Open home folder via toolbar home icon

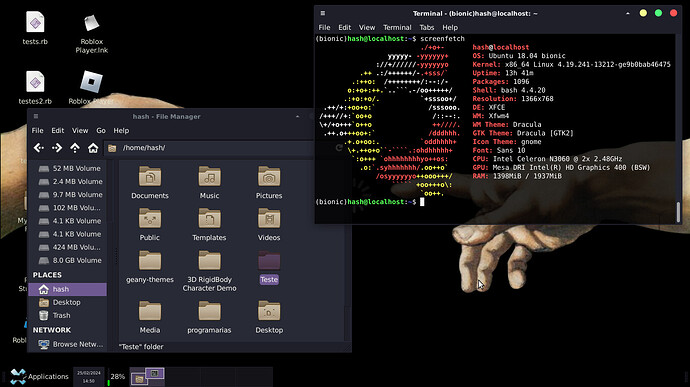click(x=93, y=148)
